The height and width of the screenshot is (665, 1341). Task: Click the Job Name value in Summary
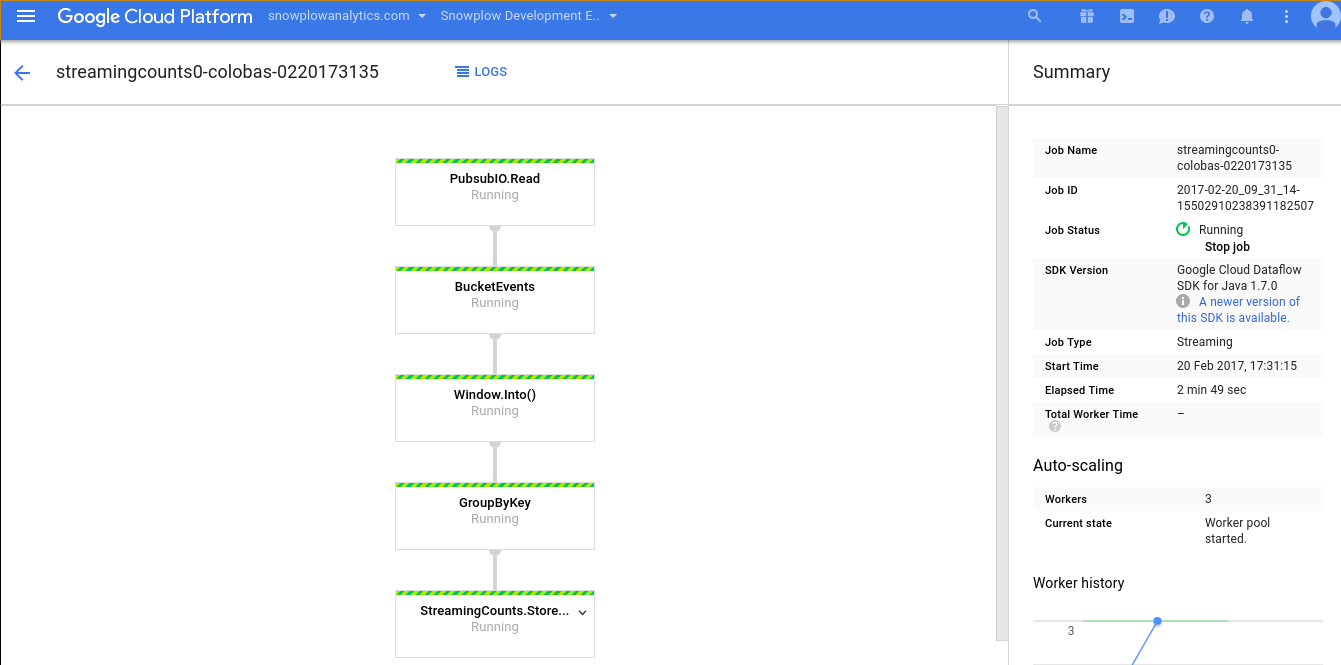(x=1235, y=158)
